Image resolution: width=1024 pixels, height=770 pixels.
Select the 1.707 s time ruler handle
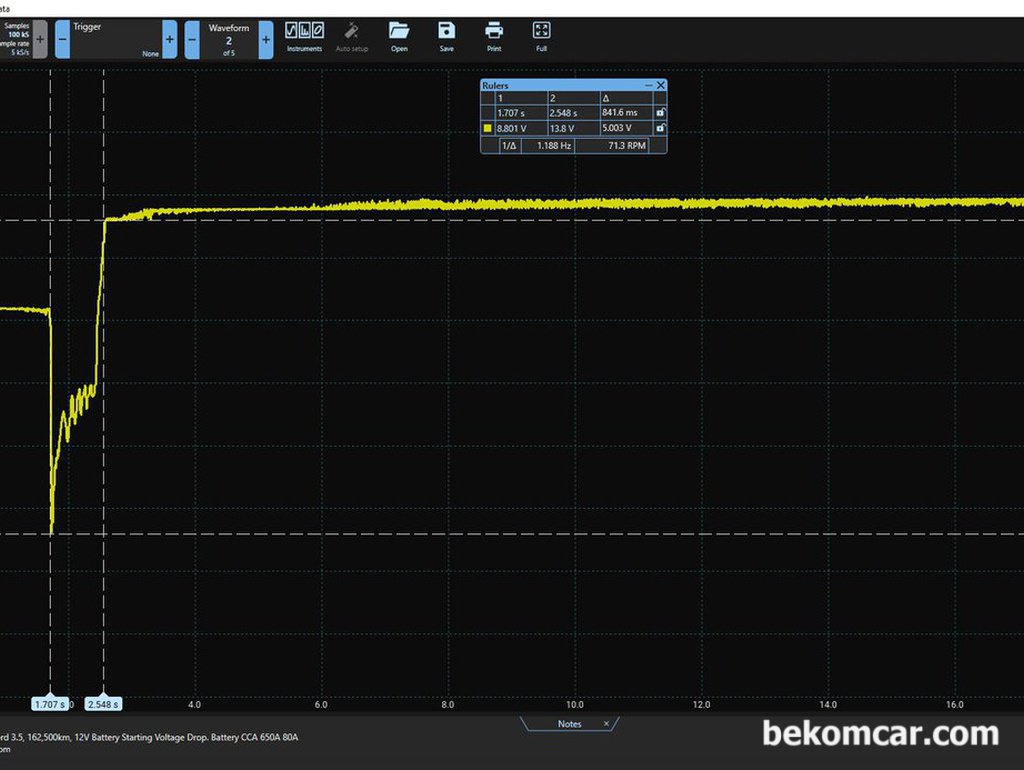click(x=50, y=704)
